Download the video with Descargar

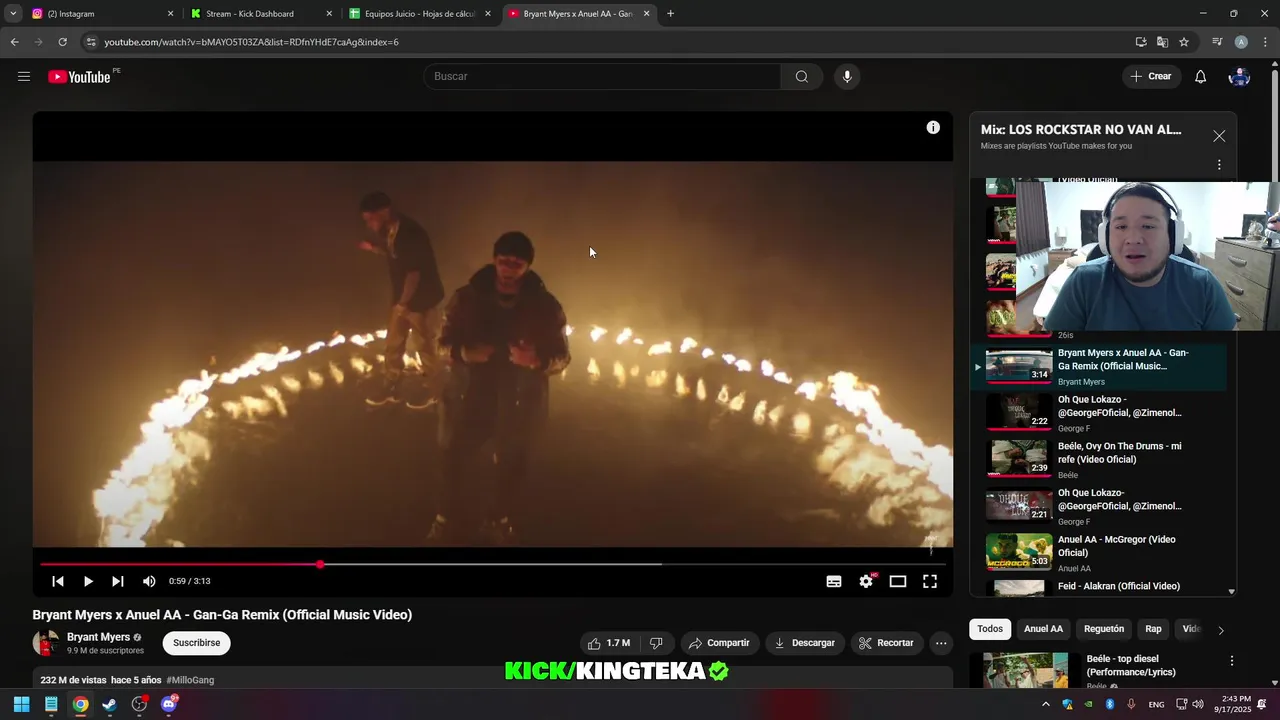tap(805, 643)
